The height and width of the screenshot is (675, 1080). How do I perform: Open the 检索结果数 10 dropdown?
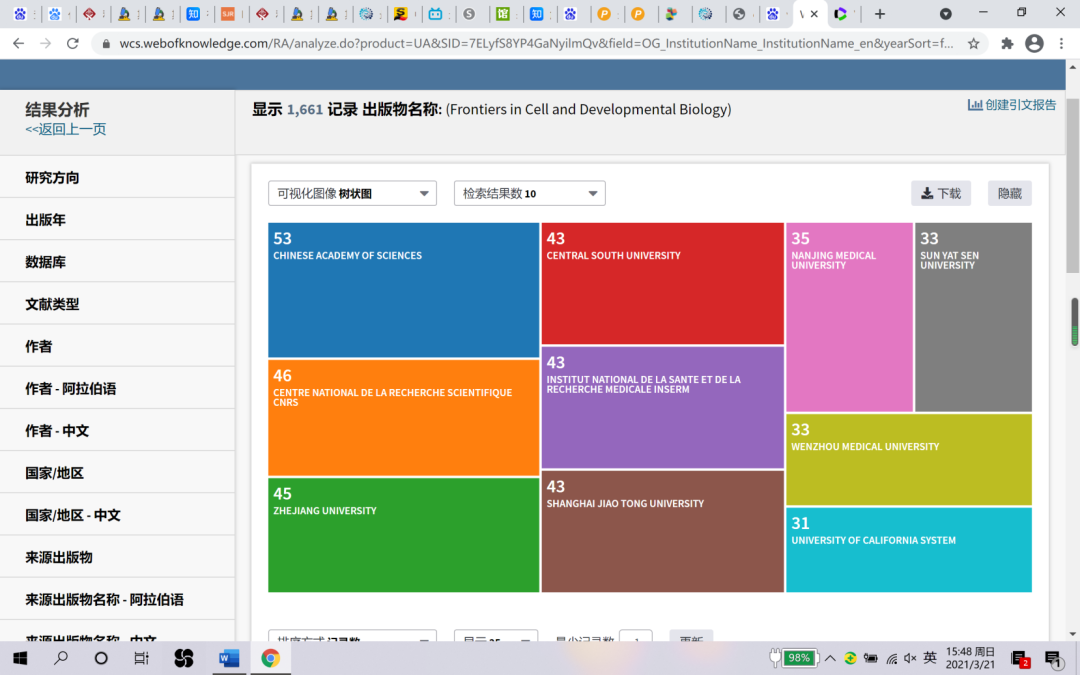click(529, 193)
